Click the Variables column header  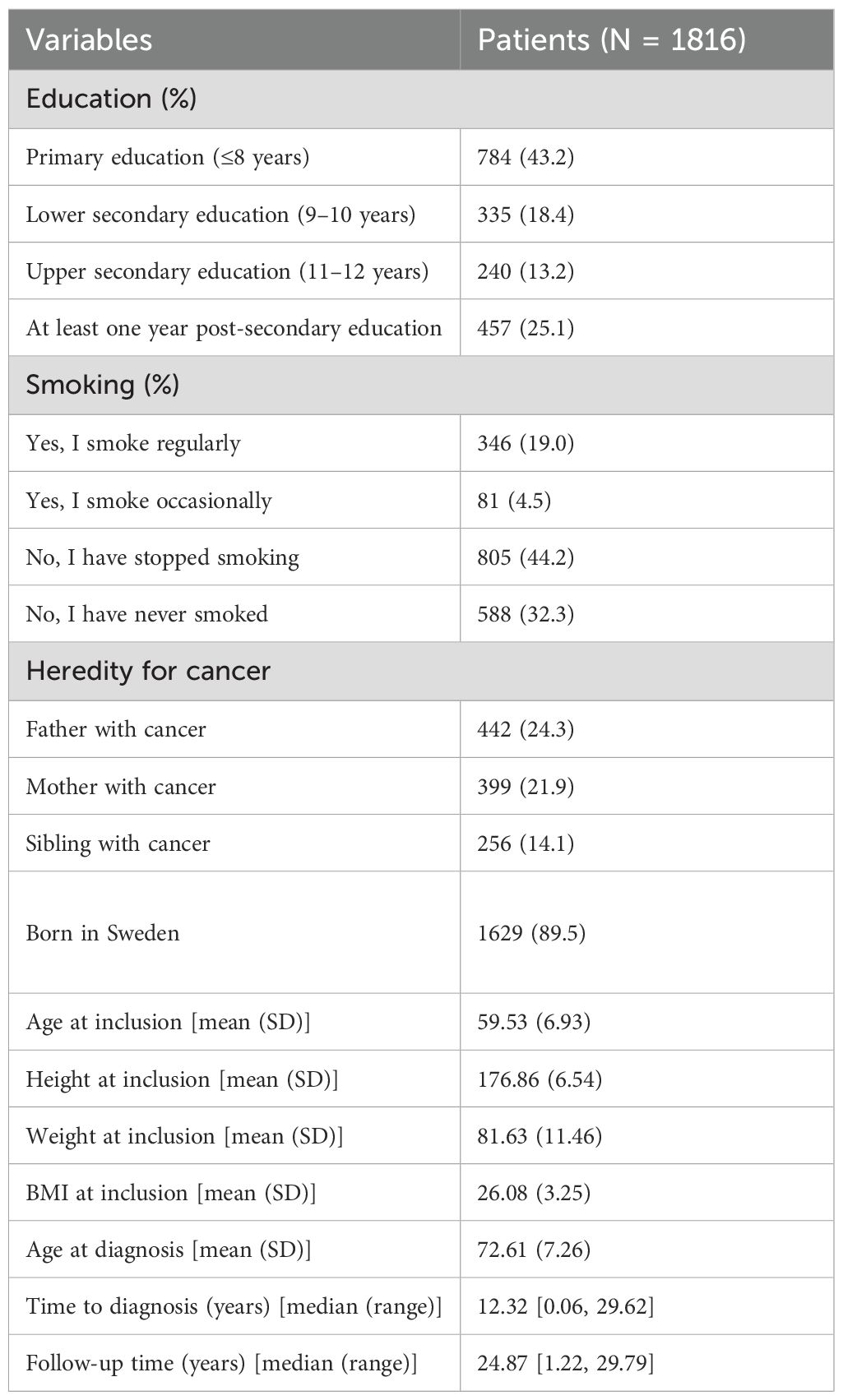[89, 40]
